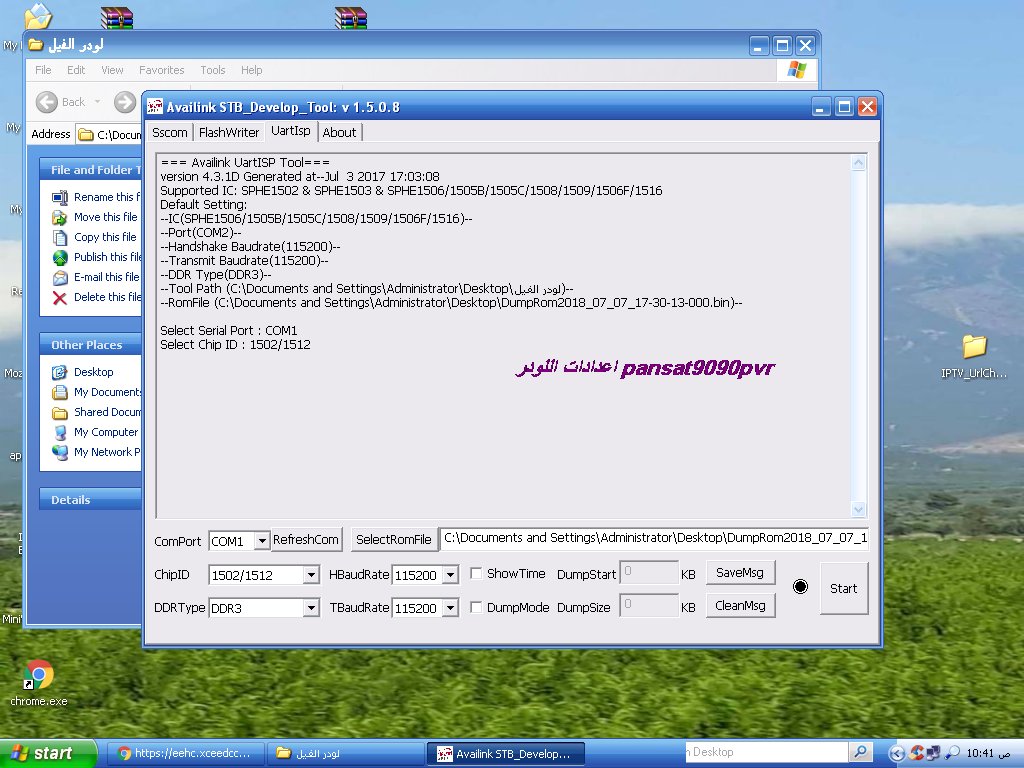Click the CleanMsg button
The image size is (1024, 768).
click(x=740, y=605)
